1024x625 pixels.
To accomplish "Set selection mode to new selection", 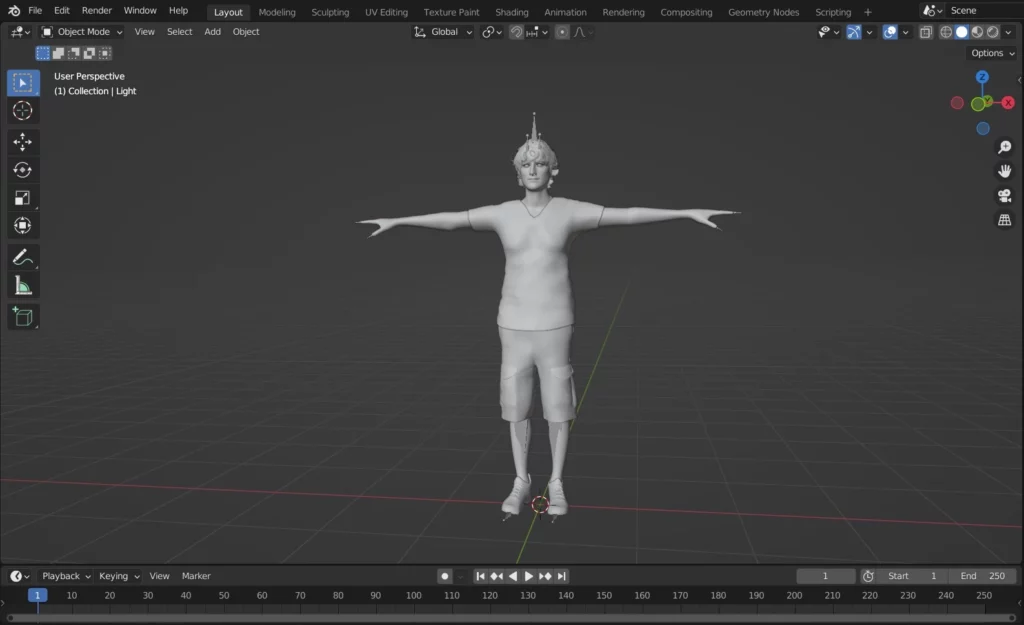I will (43, 53).
